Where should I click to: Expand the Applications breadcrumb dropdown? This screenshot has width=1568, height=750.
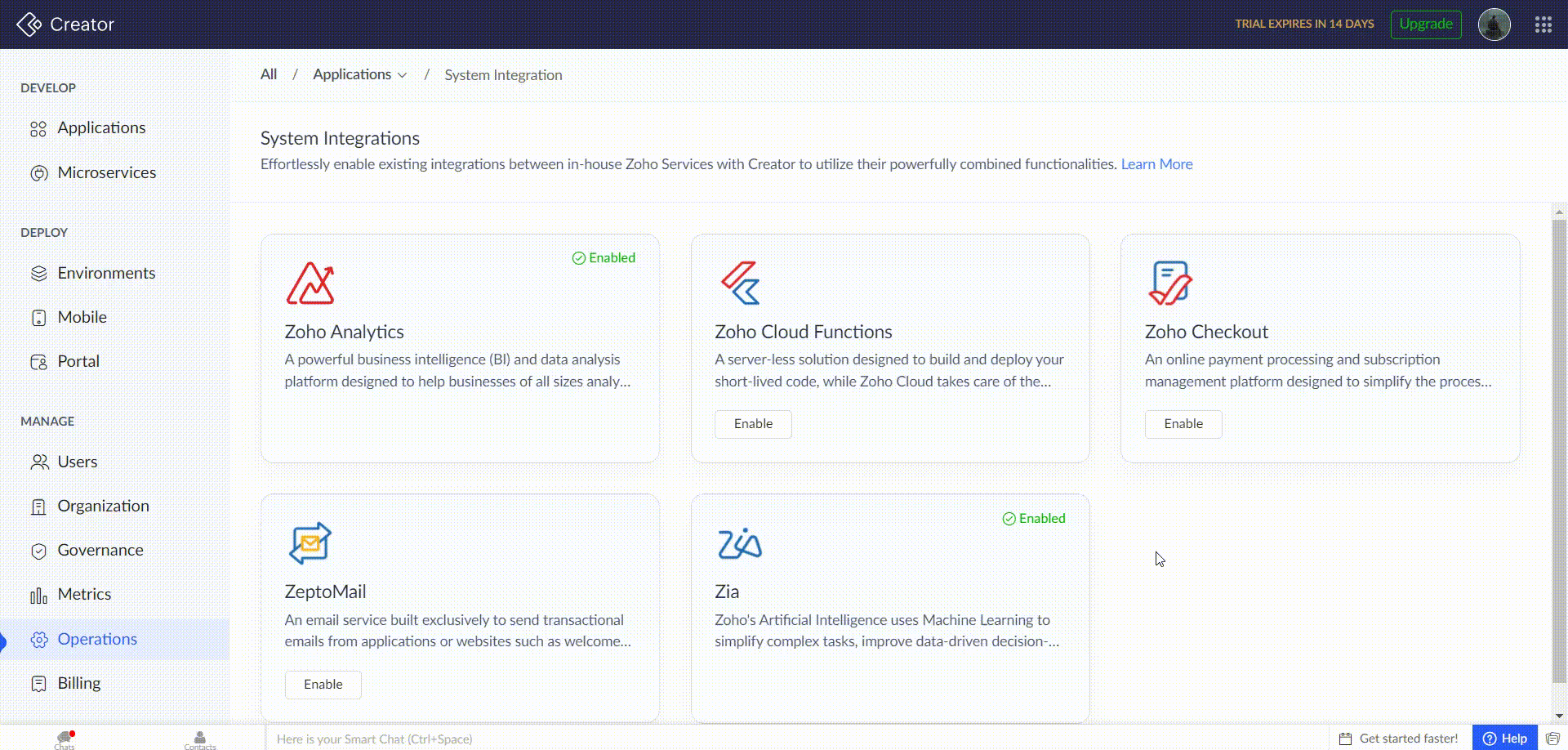[x=402, y=75]
